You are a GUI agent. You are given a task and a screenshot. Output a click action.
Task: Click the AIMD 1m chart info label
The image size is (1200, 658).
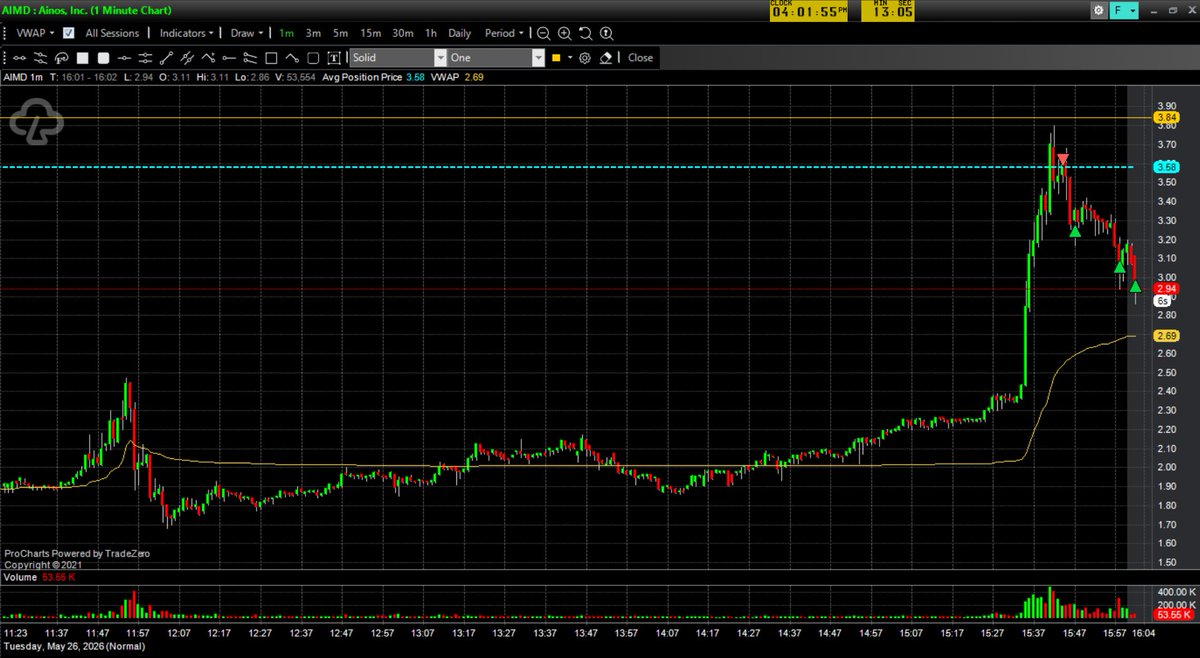click(25, 77)
